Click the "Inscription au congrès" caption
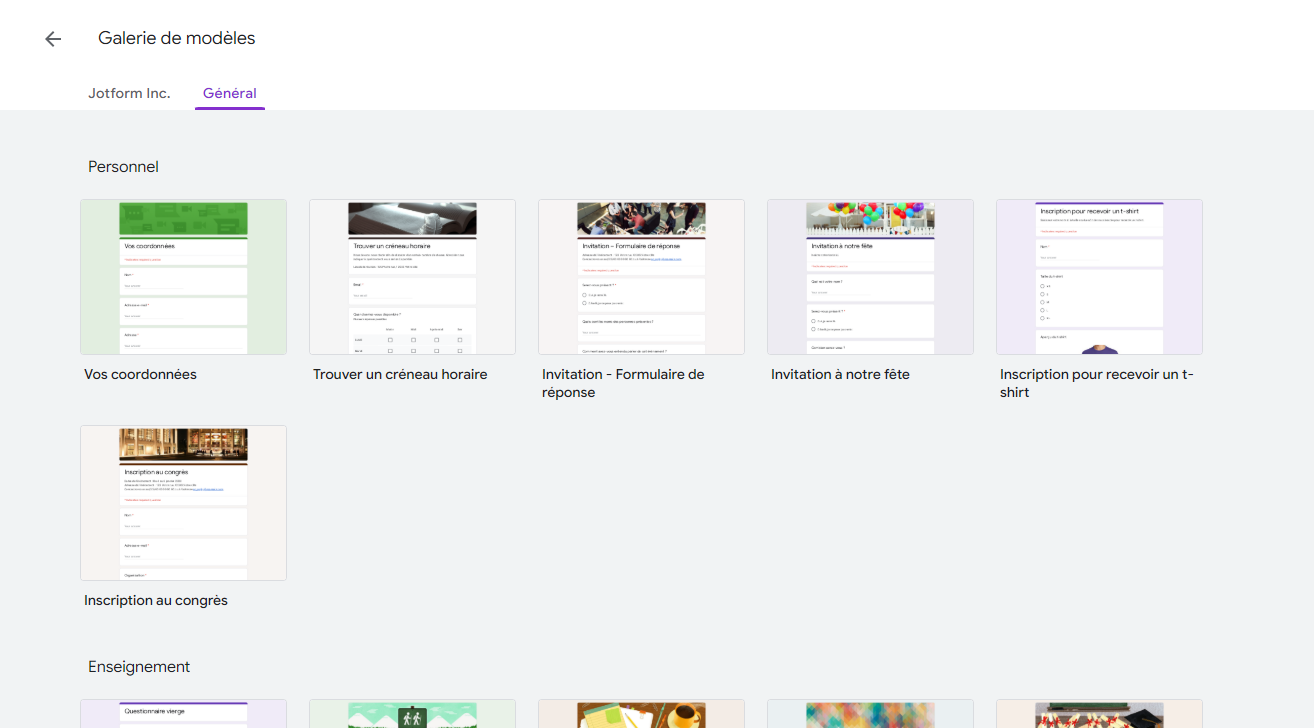This screenshot has width=1314, height=728. click(x=156, y=601)
